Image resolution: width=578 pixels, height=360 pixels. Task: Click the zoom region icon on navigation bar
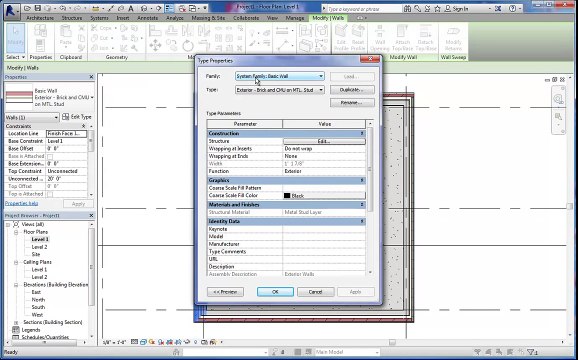pyautogui.click(x=558, y=117)
